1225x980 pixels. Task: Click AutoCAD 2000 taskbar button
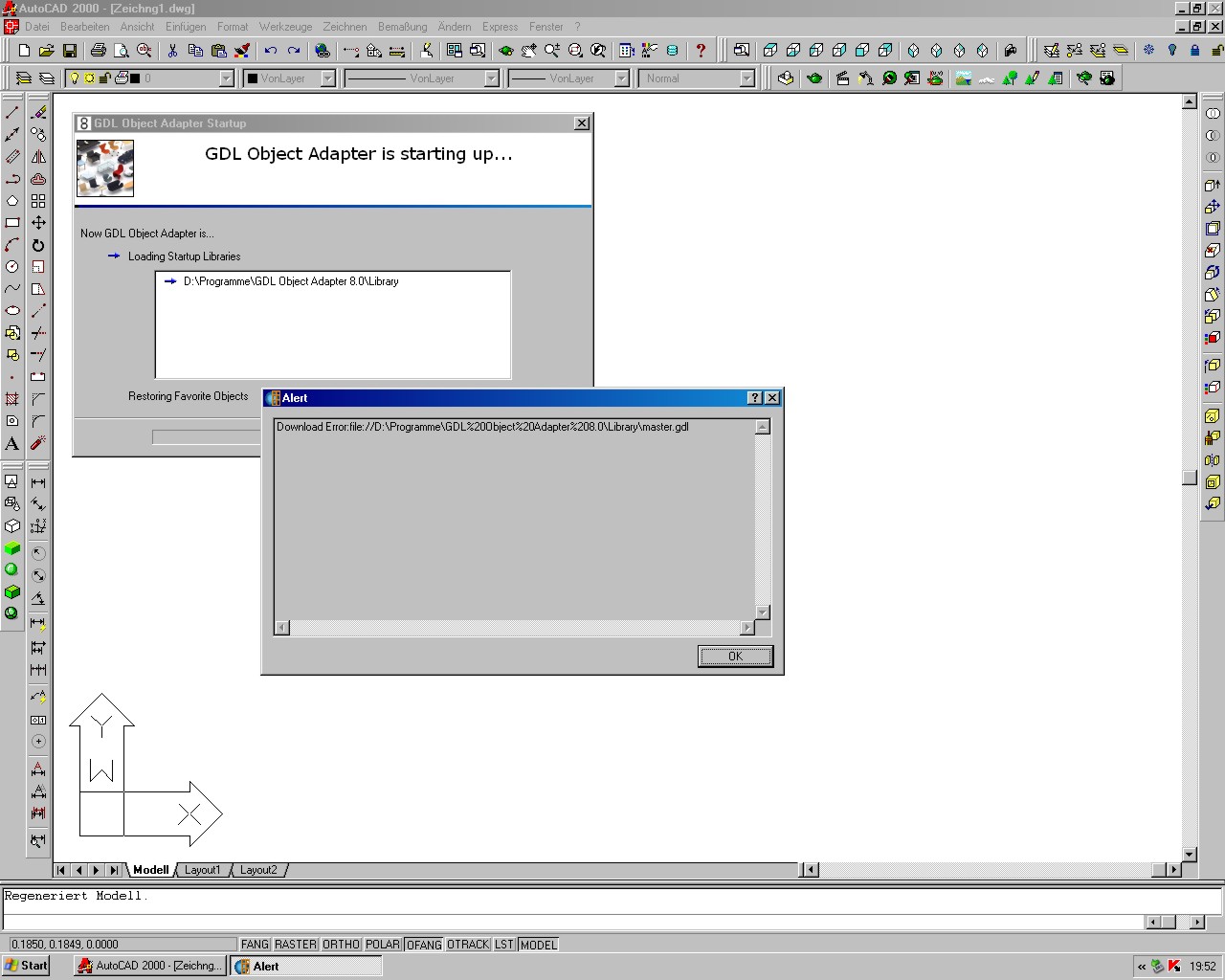click(x=150, y=966)
